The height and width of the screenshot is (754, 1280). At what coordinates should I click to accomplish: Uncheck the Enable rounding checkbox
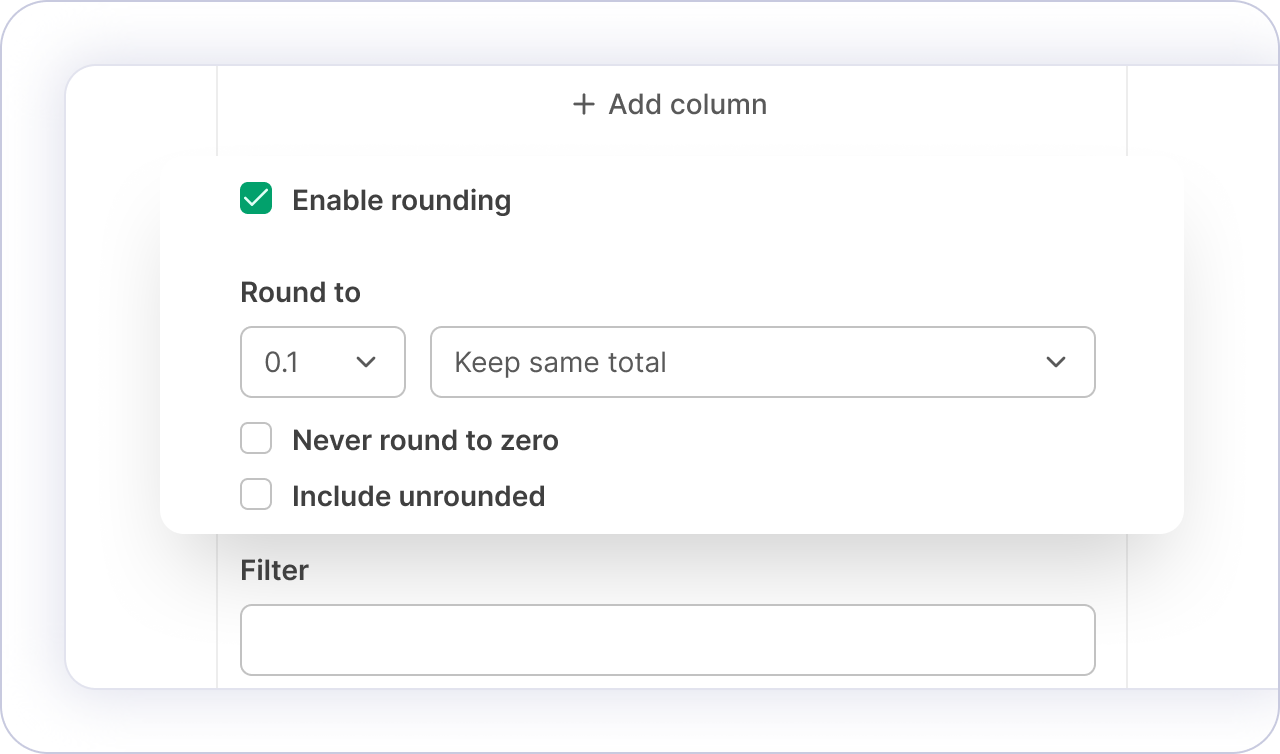tap(256, 199)
